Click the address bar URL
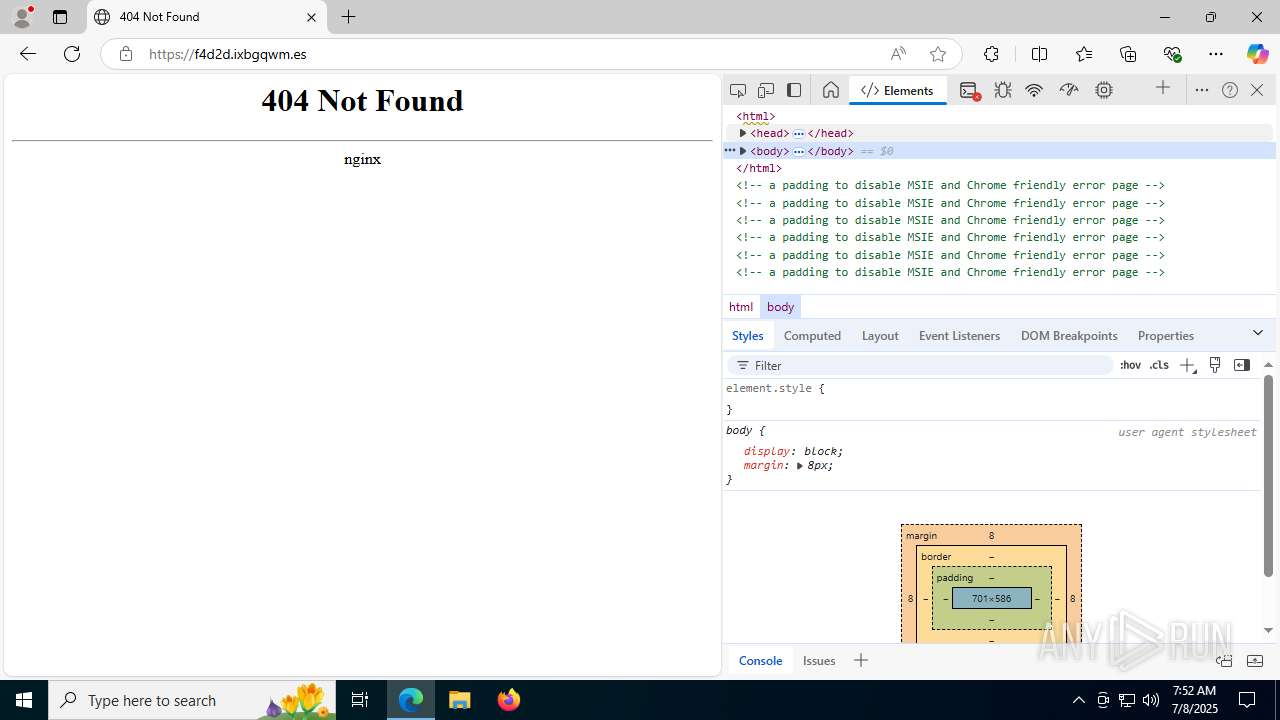Screen dimensions: 1280x720 click(x=227, y=54)
